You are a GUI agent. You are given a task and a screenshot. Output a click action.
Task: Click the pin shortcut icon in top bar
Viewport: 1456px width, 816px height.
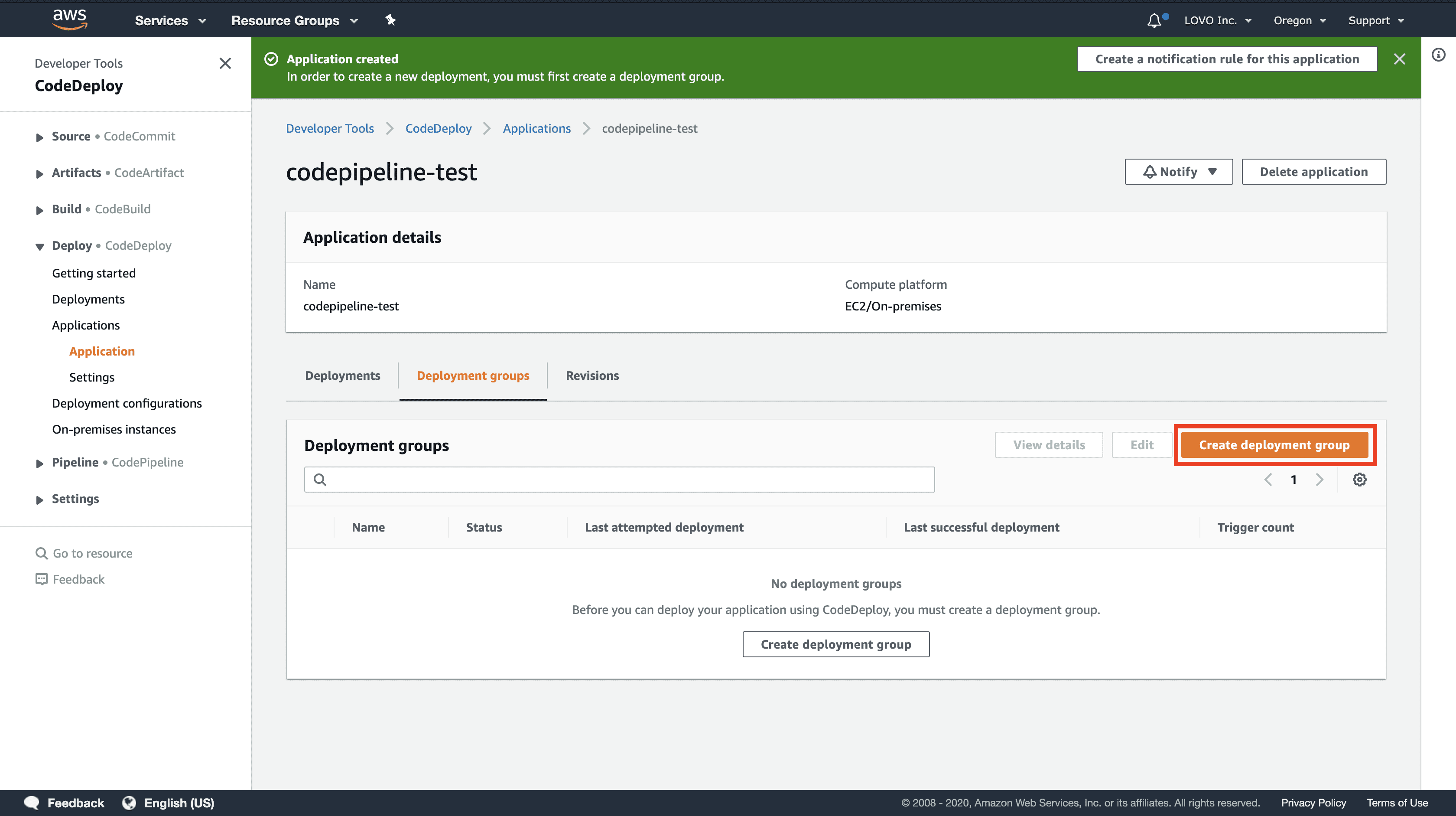(390, 20)
